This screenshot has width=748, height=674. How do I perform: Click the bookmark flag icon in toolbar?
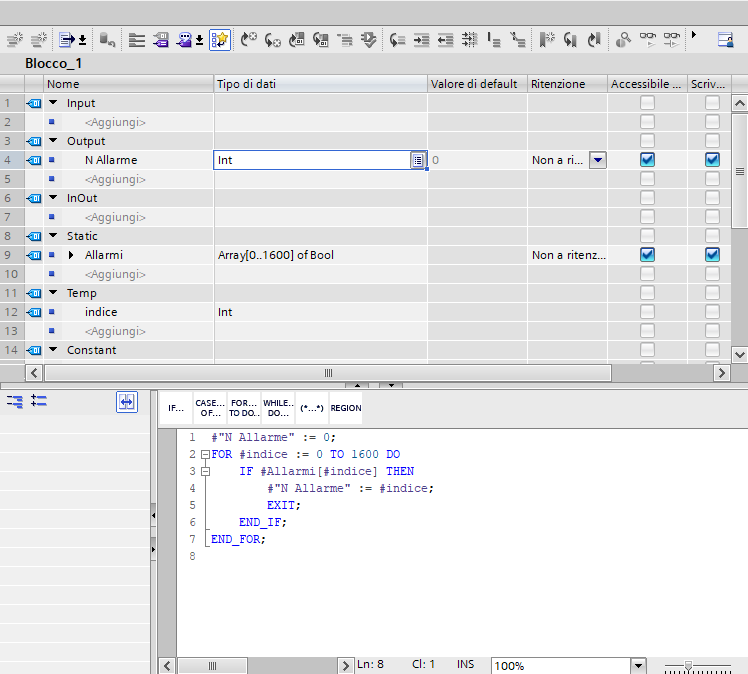click(547, 40)
